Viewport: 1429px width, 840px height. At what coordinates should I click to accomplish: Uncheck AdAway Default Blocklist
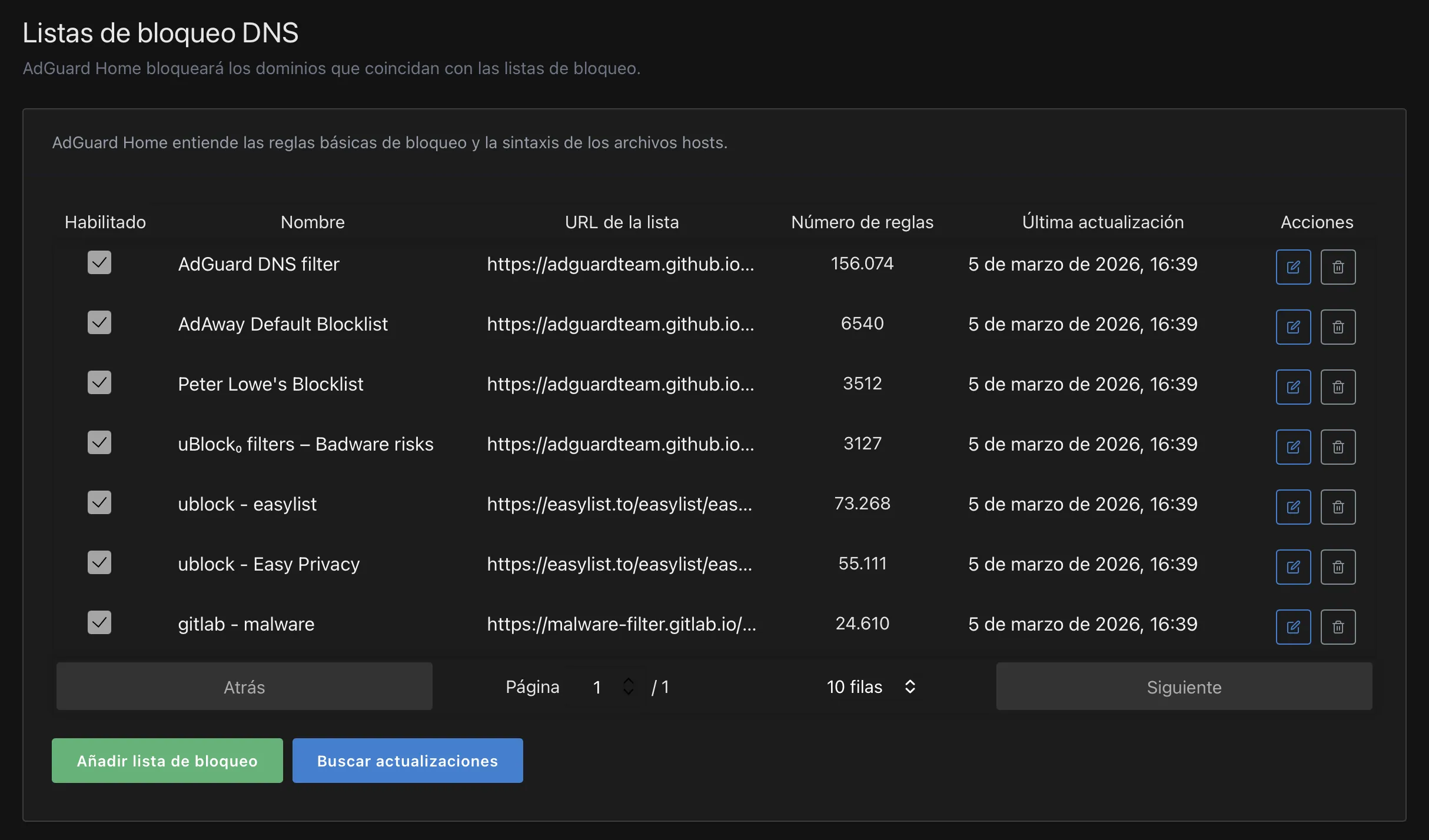[x=99, y=322]
